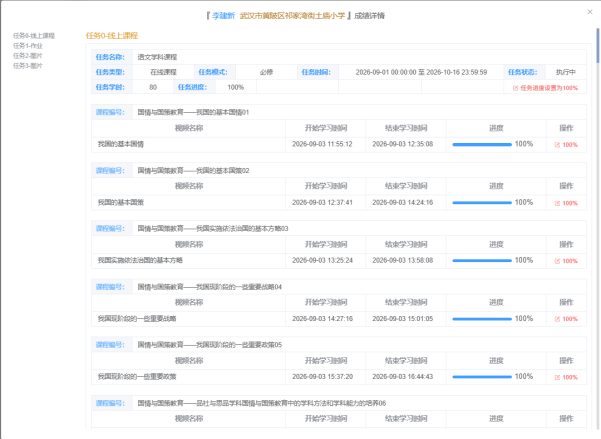Click course title ending 重要政策05
The height and width of the screenshot is (439, 601).
(x=210, y=345)
